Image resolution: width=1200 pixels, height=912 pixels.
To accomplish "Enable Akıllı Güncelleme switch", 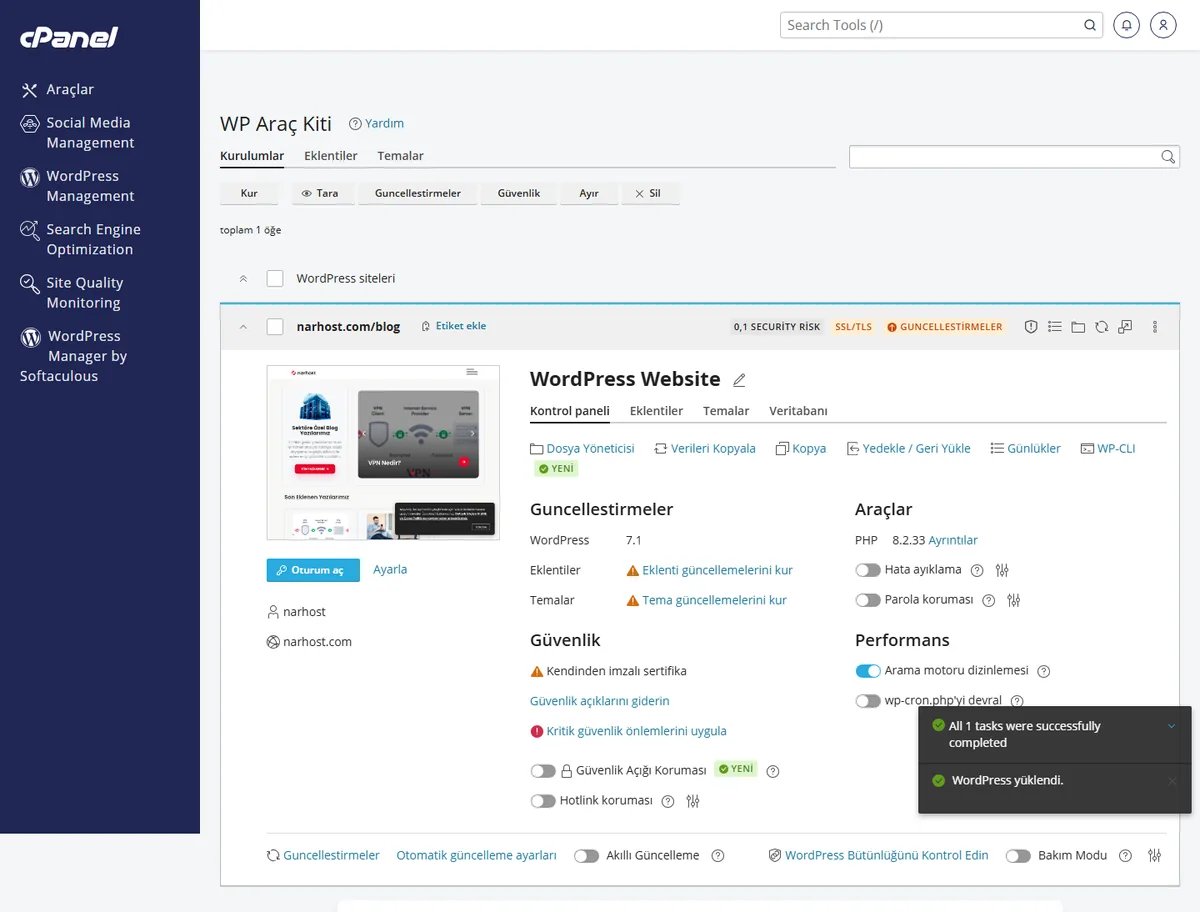I will [x=586, y=856].
